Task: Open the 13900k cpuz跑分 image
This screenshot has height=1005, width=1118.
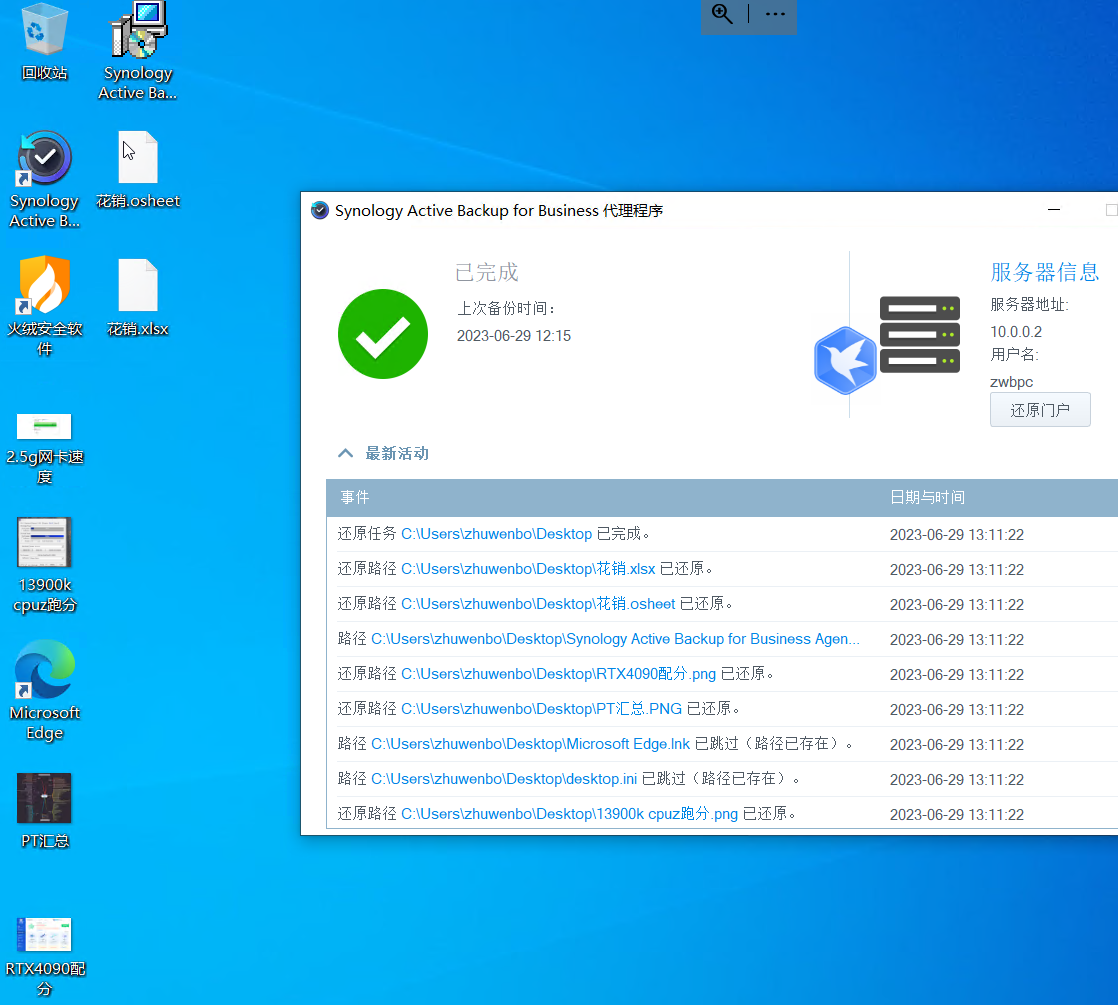Action: pyautogui.click(x=44, y=565)
